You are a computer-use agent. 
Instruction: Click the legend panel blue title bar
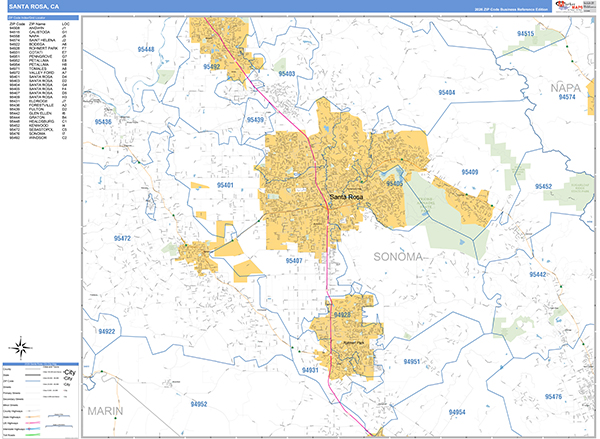pos(41,364)
